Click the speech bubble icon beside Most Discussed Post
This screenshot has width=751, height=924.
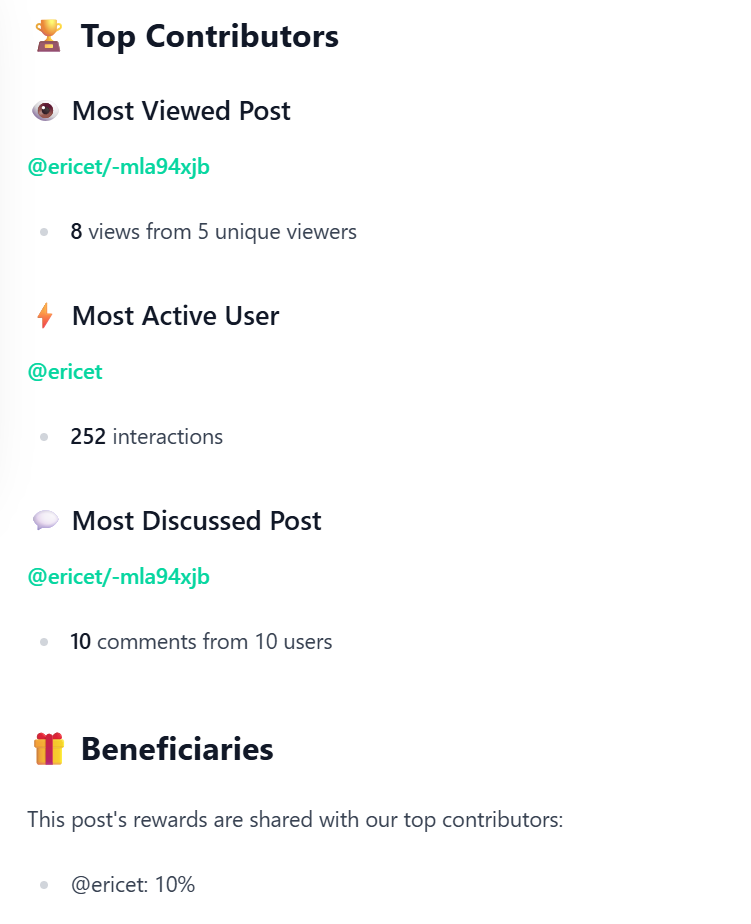pos(45,521)
